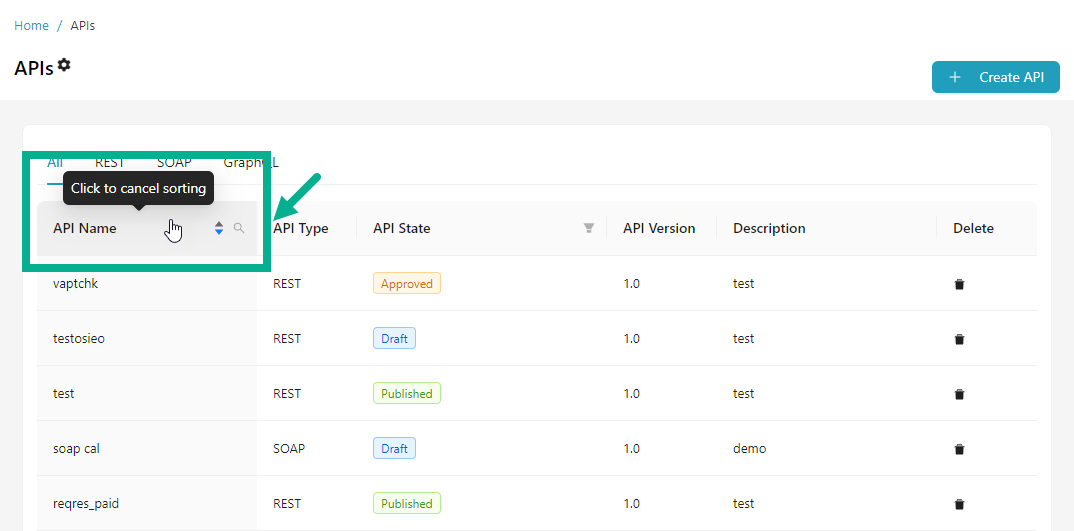Click the Create API button
This screenshot has height=531, width=1074.
(995, 77)
